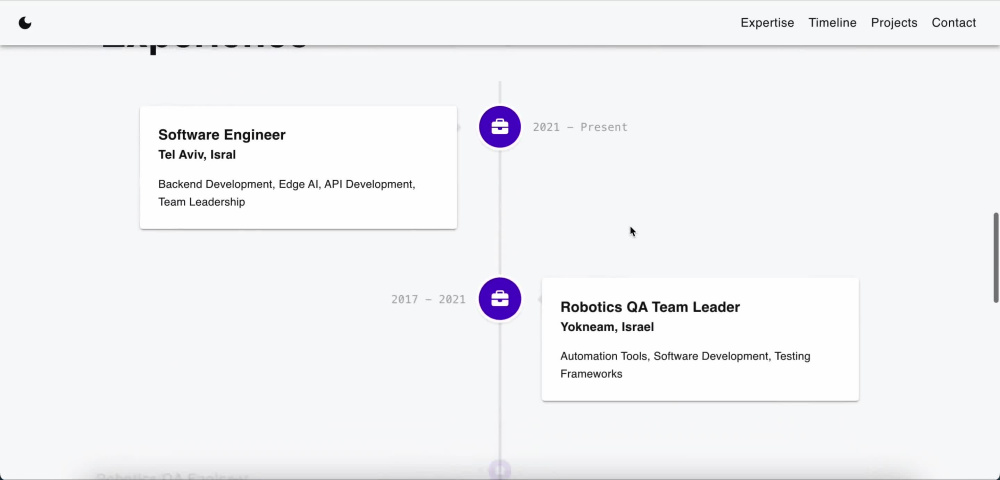This screenshot has height=480, width=1000.
Task: Select the Robotics QA Team Leader title
Action: point(650,307)
